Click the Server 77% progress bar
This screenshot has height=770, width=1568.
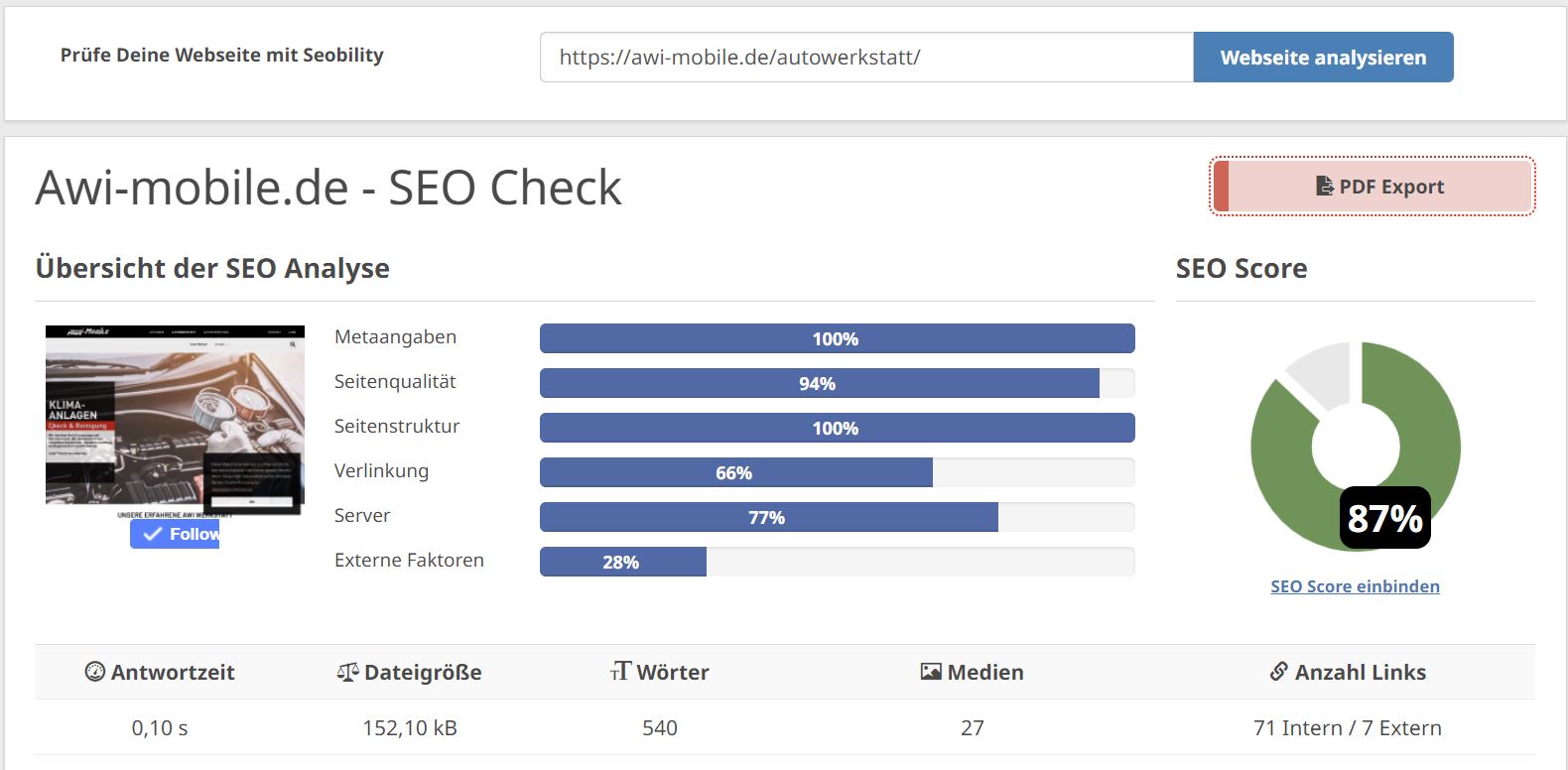pyautogui.click(x=837, y=517)
